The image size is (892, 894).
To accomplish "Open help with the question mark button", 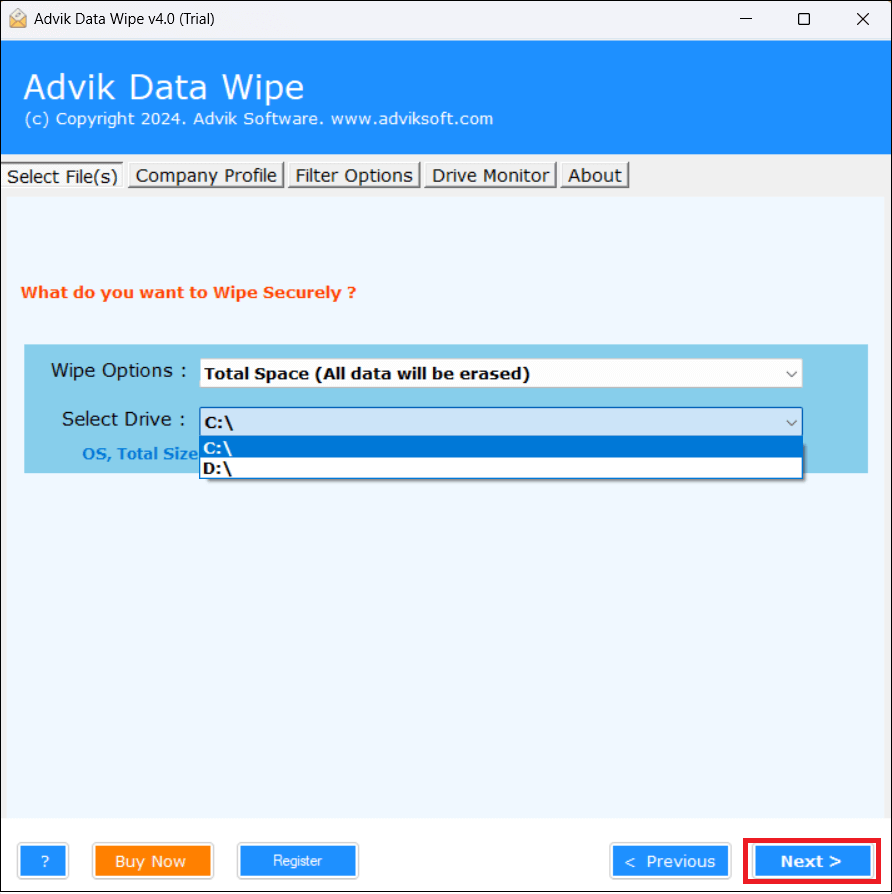I will pos(44,861).
